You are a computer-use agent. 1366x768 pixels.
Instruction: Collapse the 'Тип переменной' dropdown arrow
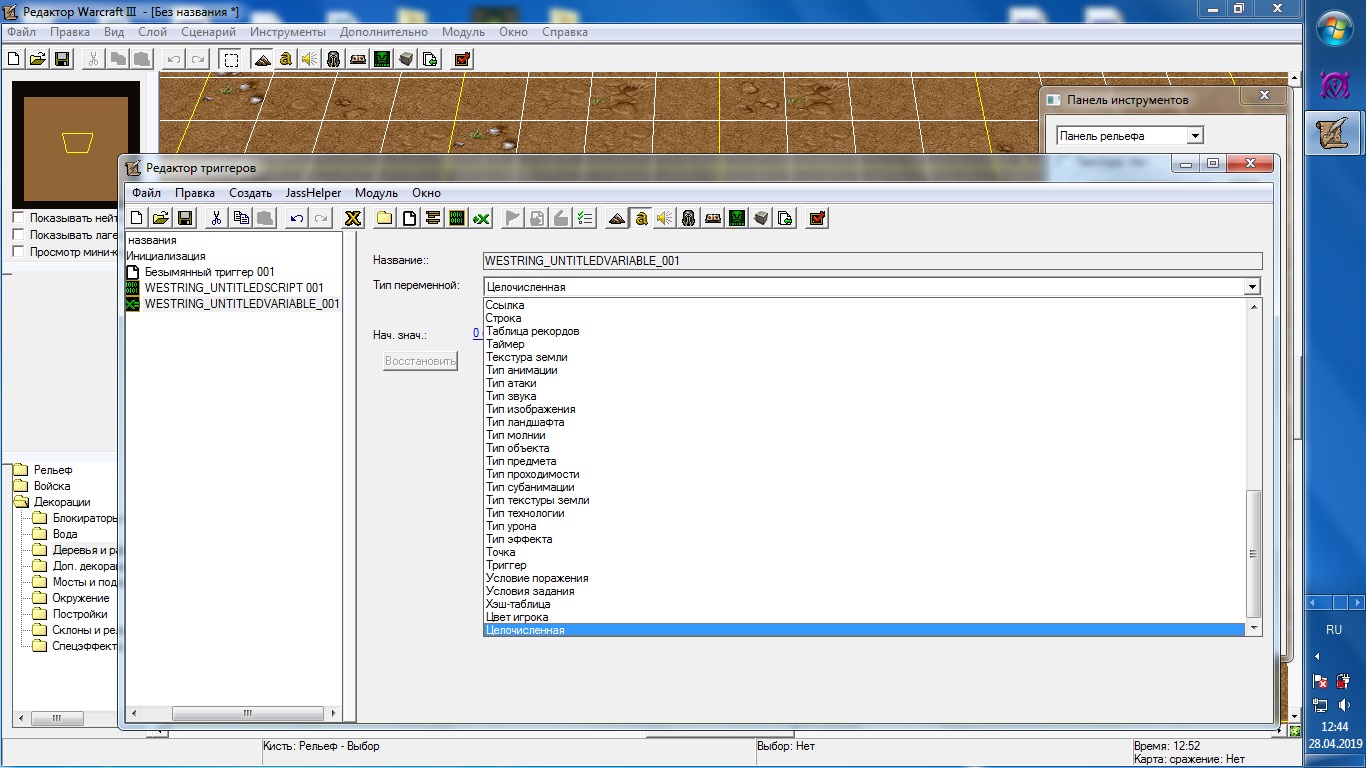coord(1252,287)
